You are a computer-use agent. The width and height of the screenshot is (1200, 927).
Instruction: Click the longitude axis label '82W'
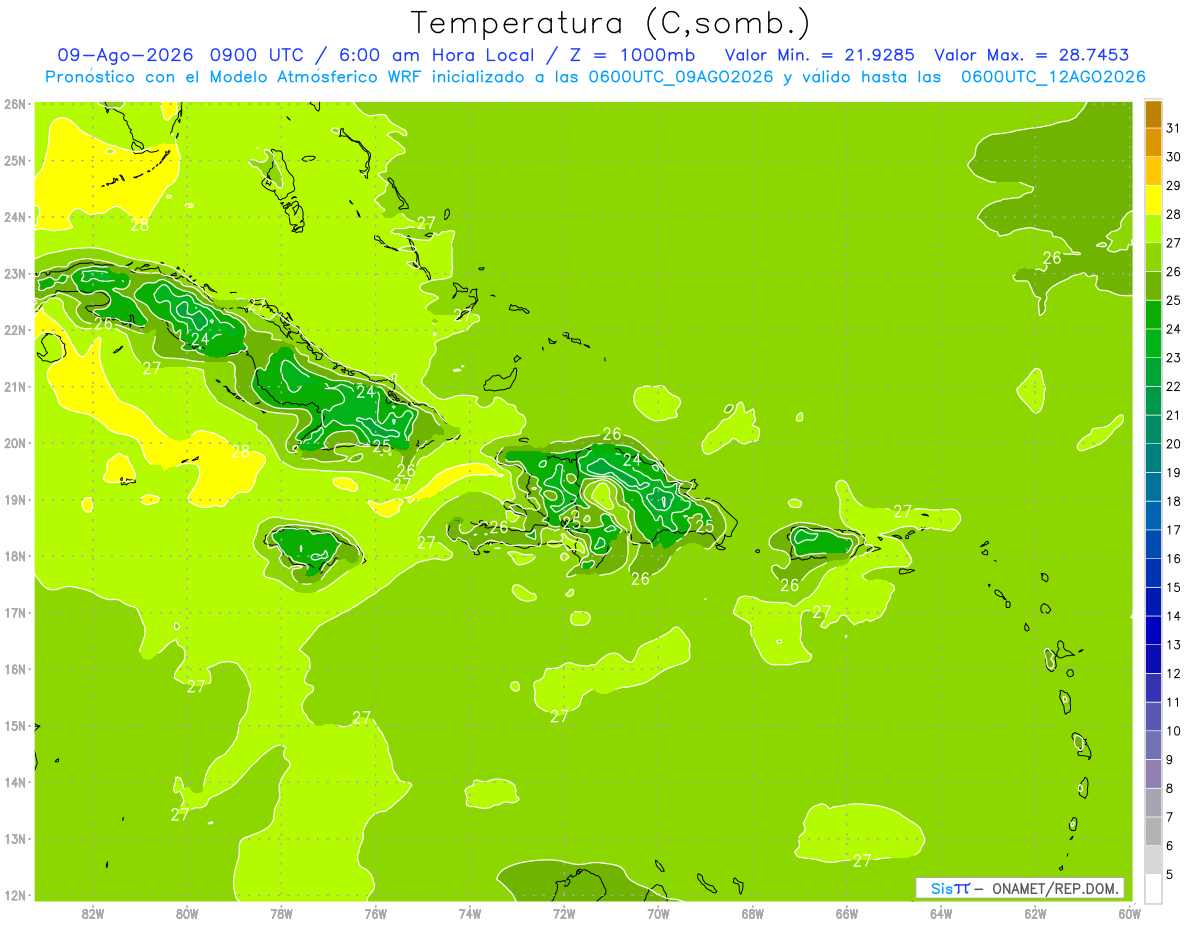(93, 913)
